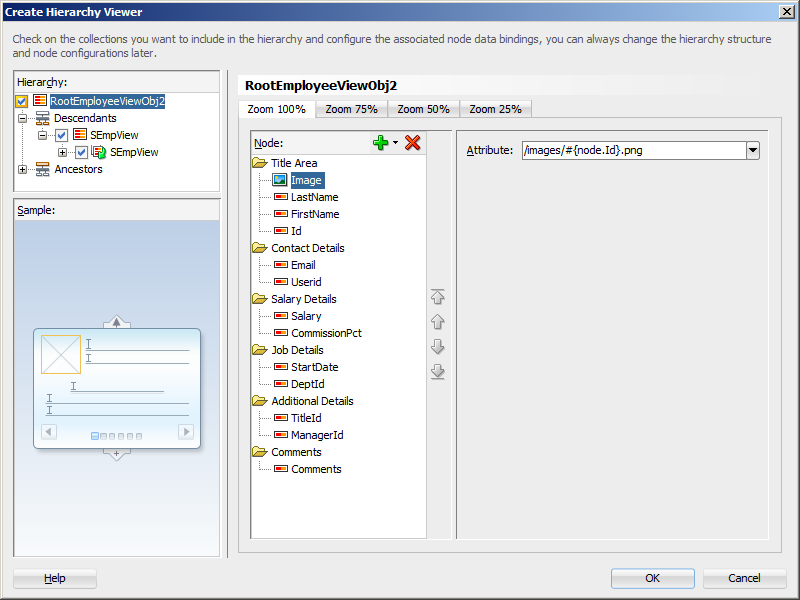Image resolution: width=800 pixels, height=600 pixels.
Task: Move node to top arrow icon
Action: pos(437,297)
